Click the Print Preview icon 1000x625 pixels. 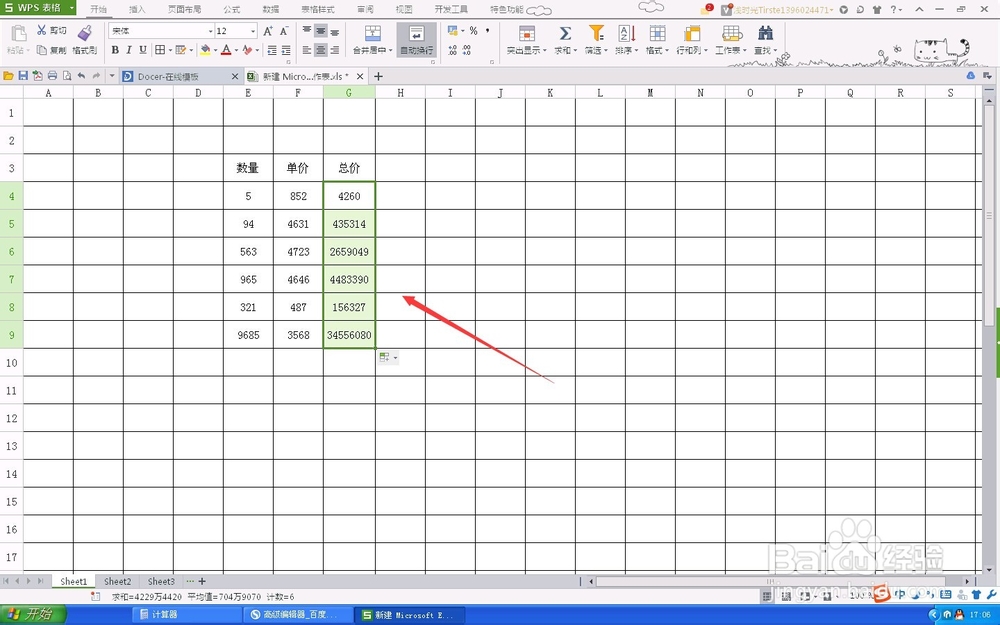pyautogui.click(x=67, y=76)
